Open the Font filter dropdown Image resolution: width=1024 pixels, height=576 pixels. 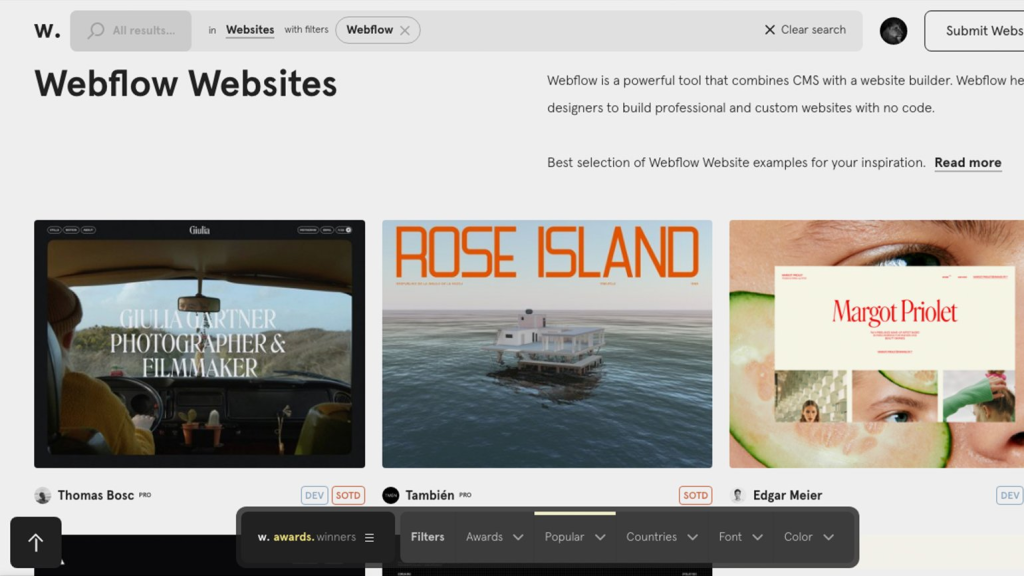coord(740,538)
